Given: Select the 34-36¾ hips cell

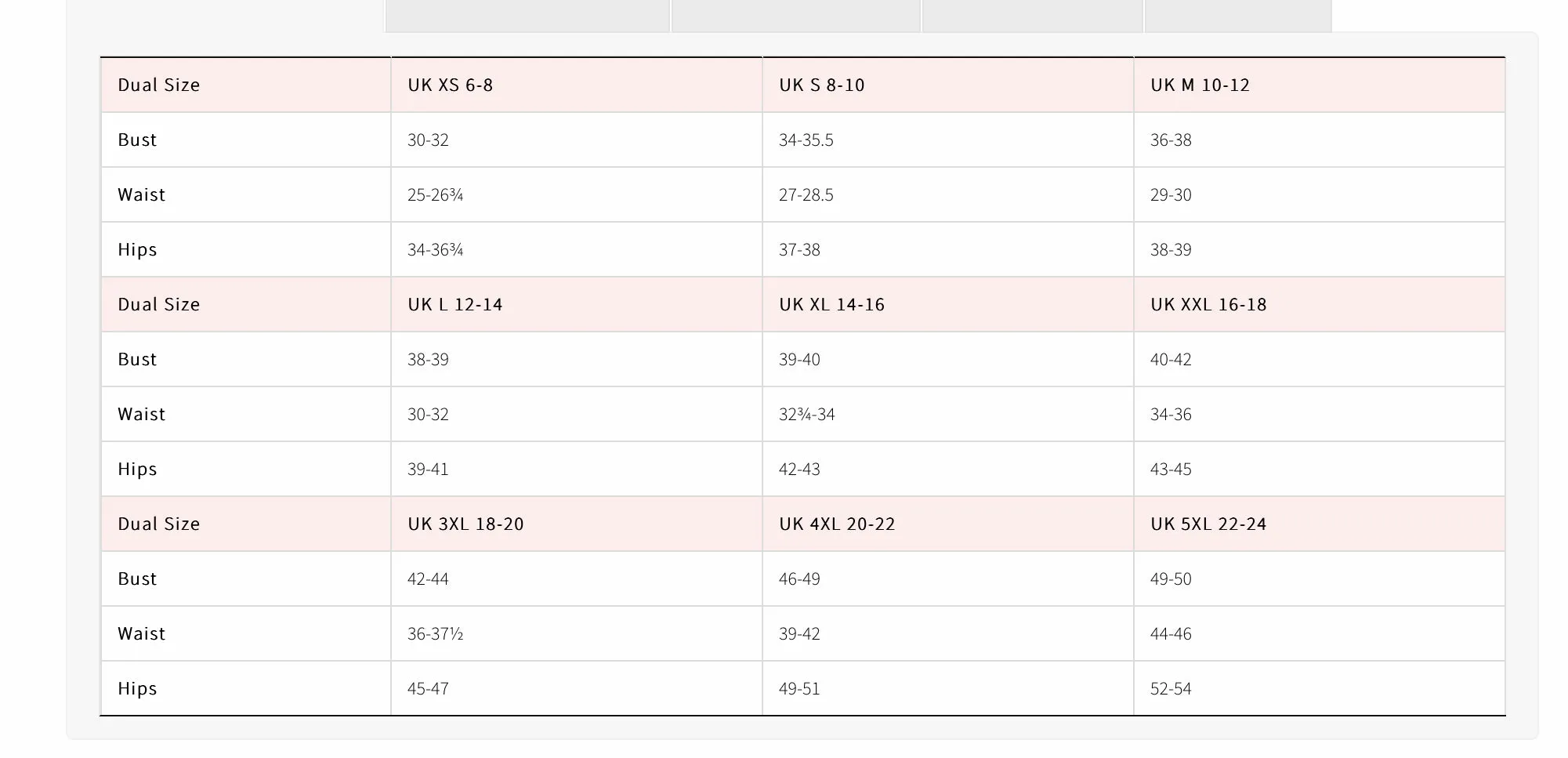Looking at the screenshot, I should pyautogui.click(x=577, y=249).
